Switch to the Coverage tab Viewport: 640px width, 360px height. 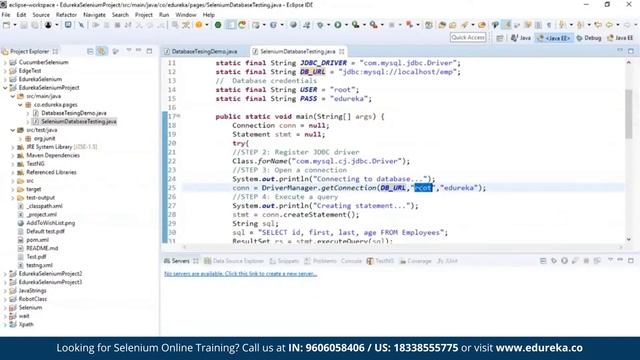click(416, 261)
